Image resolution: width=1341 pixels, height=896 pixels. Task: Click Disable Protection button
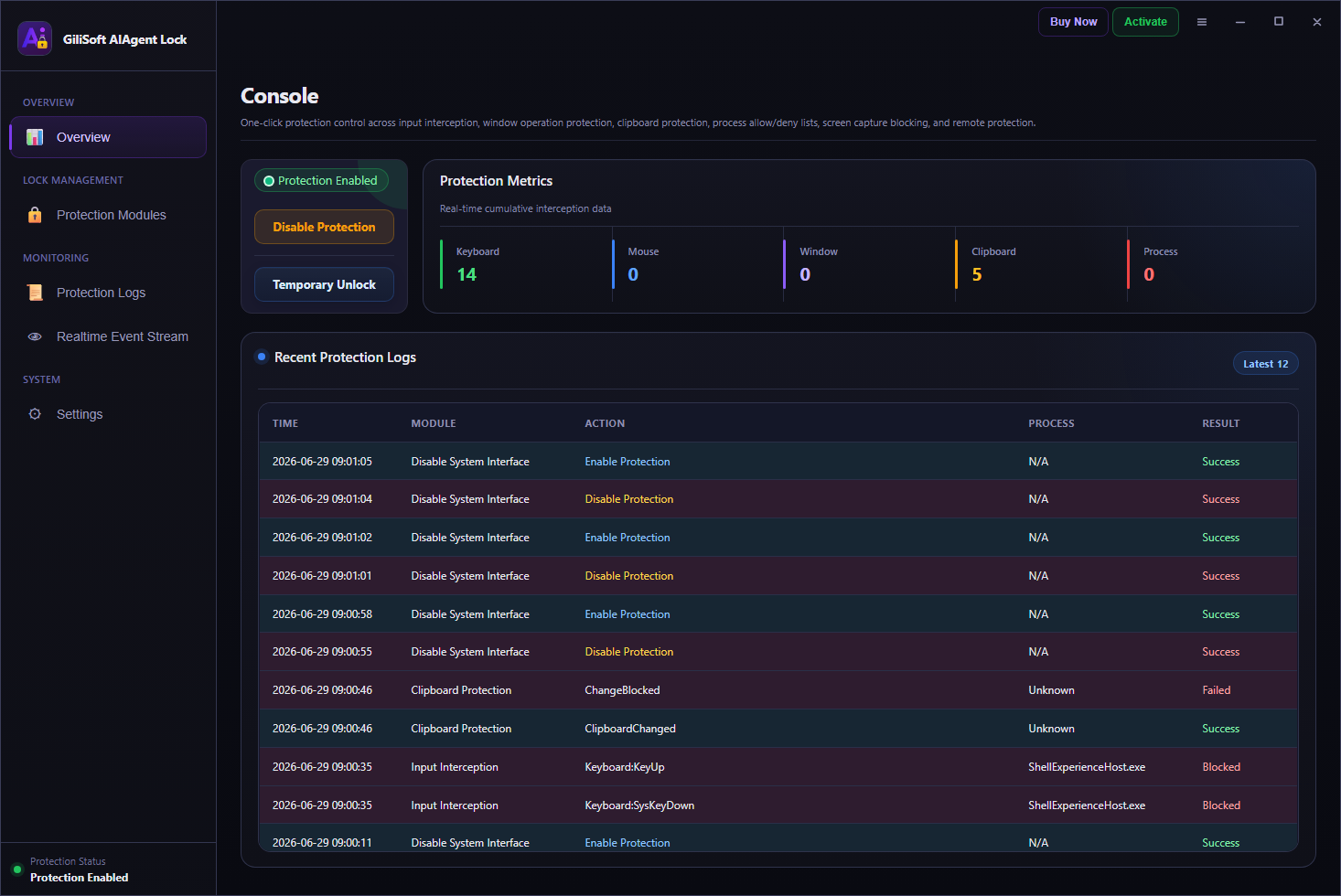coord(324,227)
